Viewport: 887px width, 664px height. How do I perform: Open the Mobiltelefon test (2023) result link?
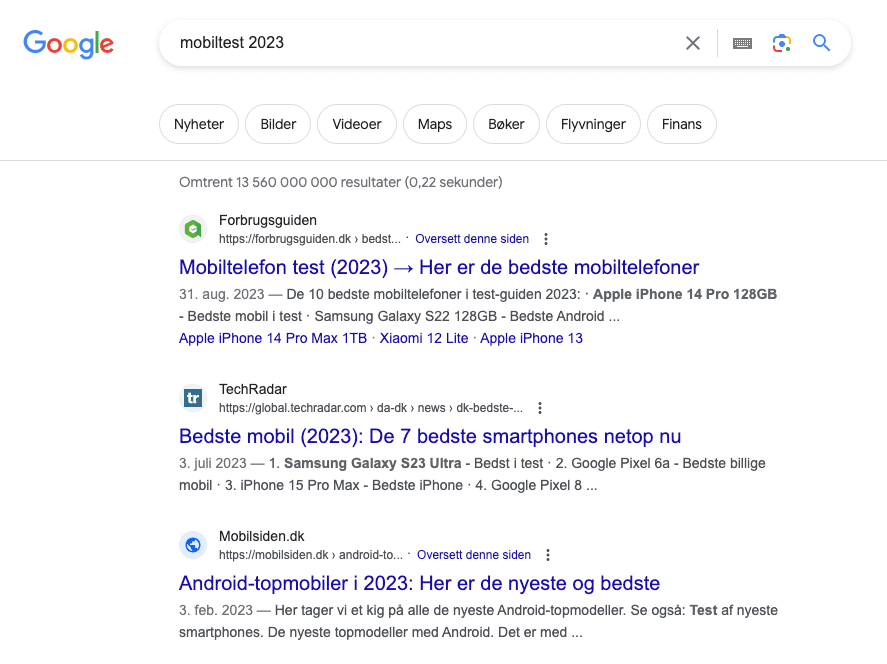coord(439,267)
